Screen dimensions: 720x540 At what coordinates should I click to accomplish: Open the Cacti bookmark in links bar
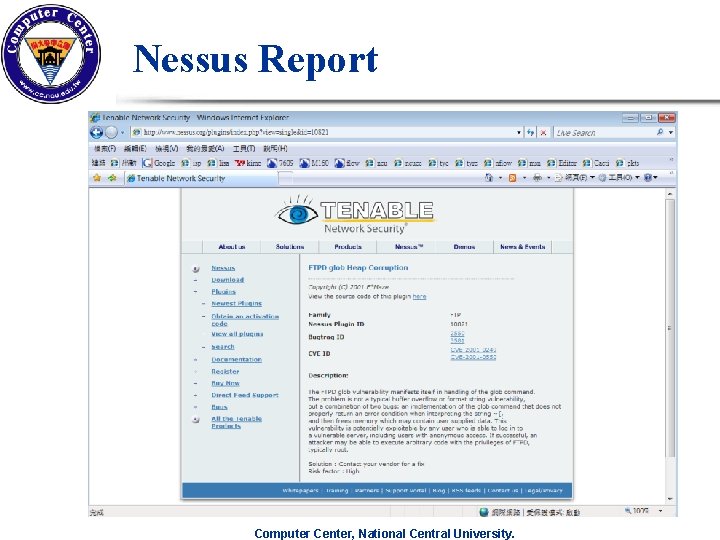(x=596, y=163)
